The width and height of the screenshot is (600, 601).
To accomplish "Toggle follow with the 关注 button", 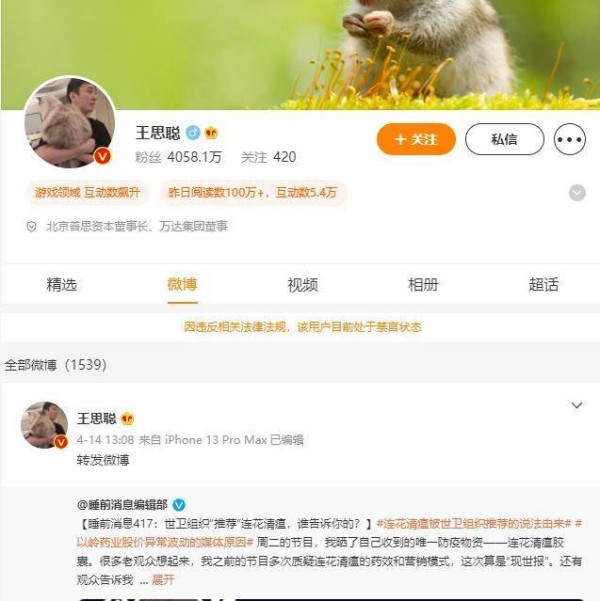I will tap(416, 139).
